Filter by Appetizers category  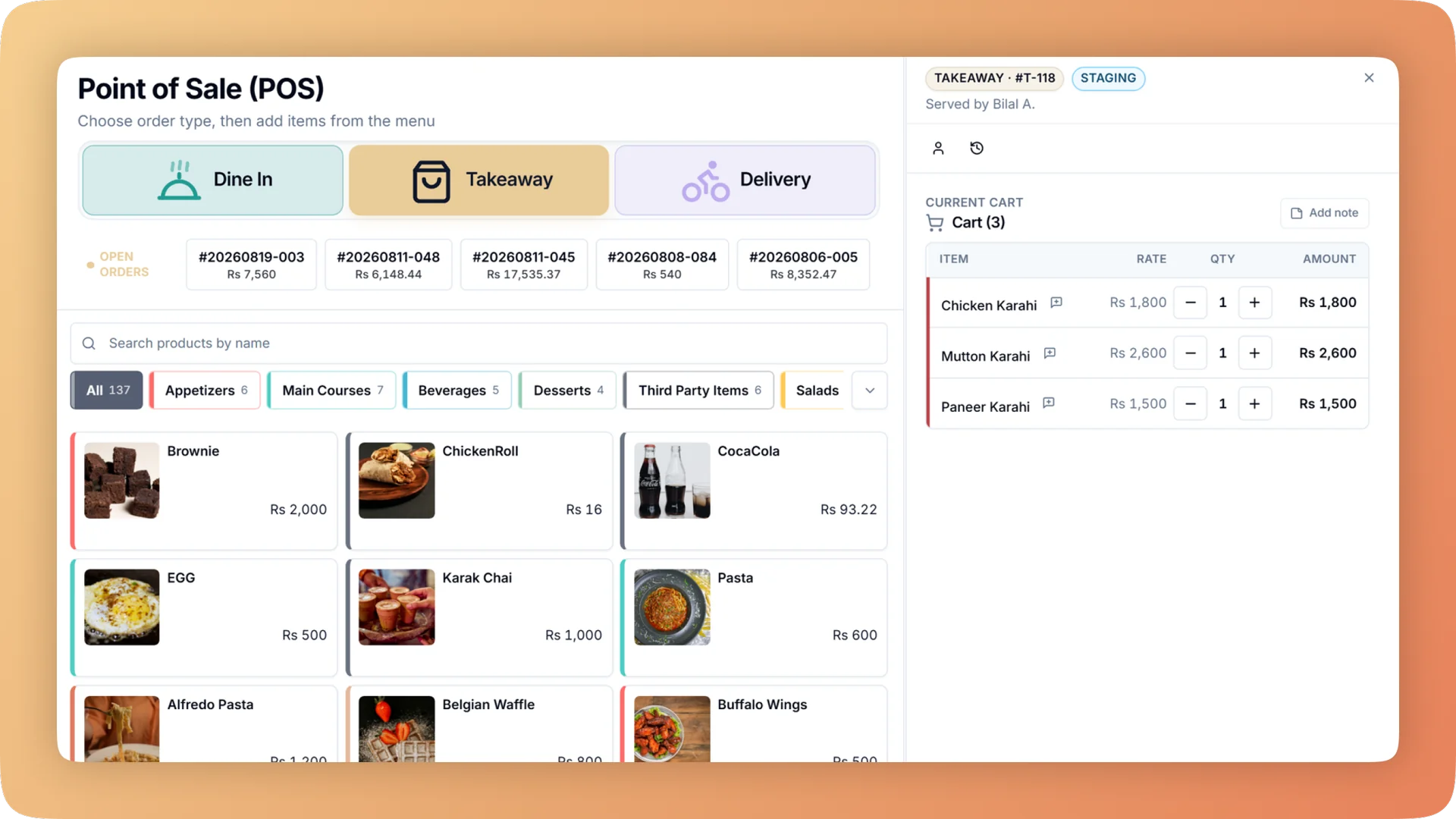206,391
